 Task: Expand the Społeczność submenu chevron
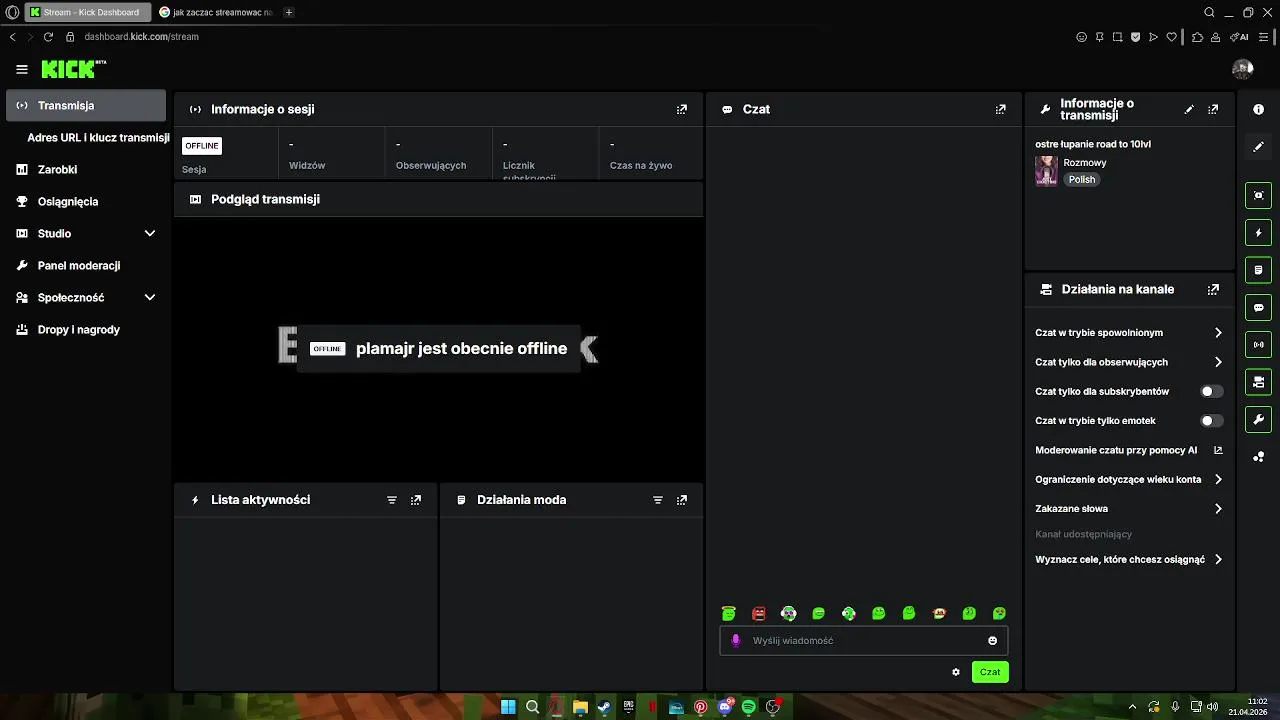coord(150,298)
